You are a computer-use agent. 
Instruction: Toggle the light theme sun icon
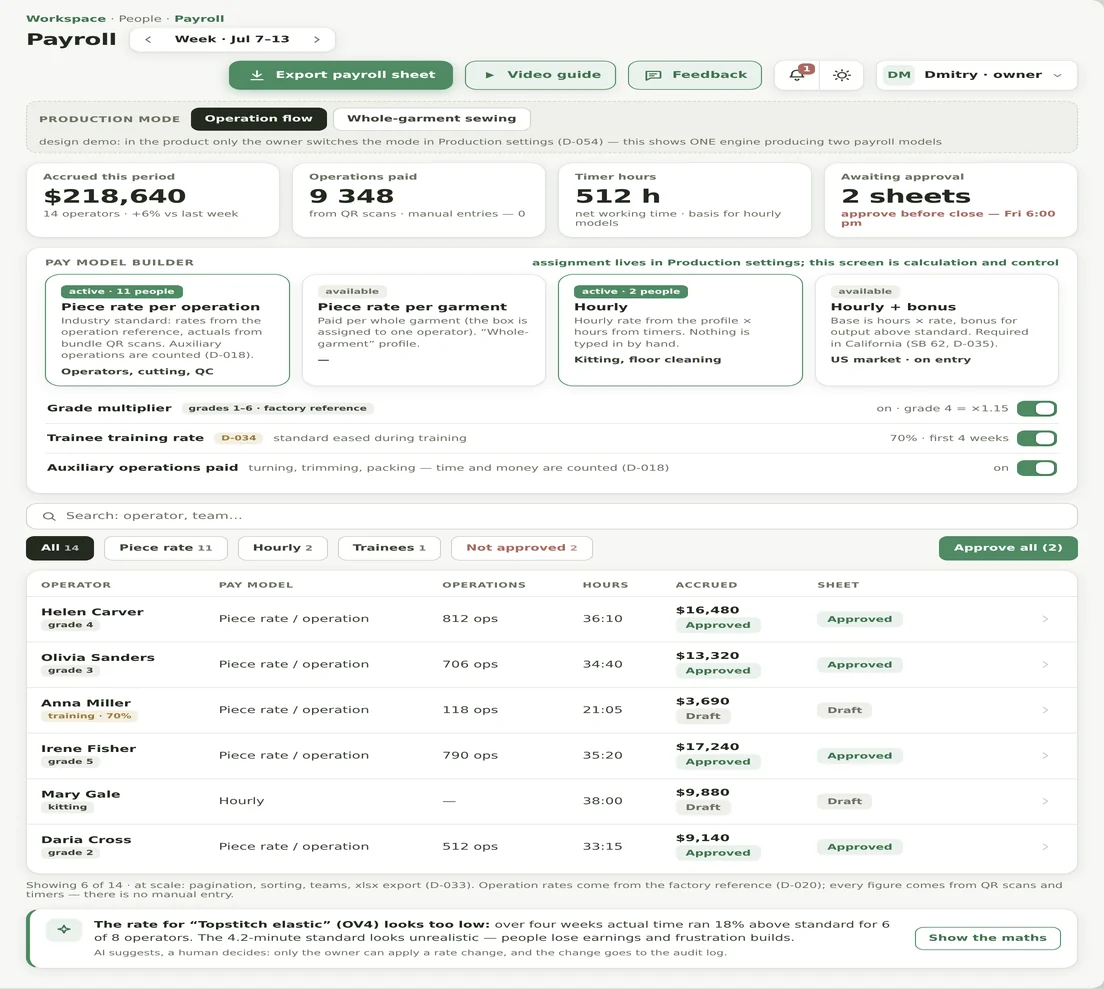click(x=841, y=75)
